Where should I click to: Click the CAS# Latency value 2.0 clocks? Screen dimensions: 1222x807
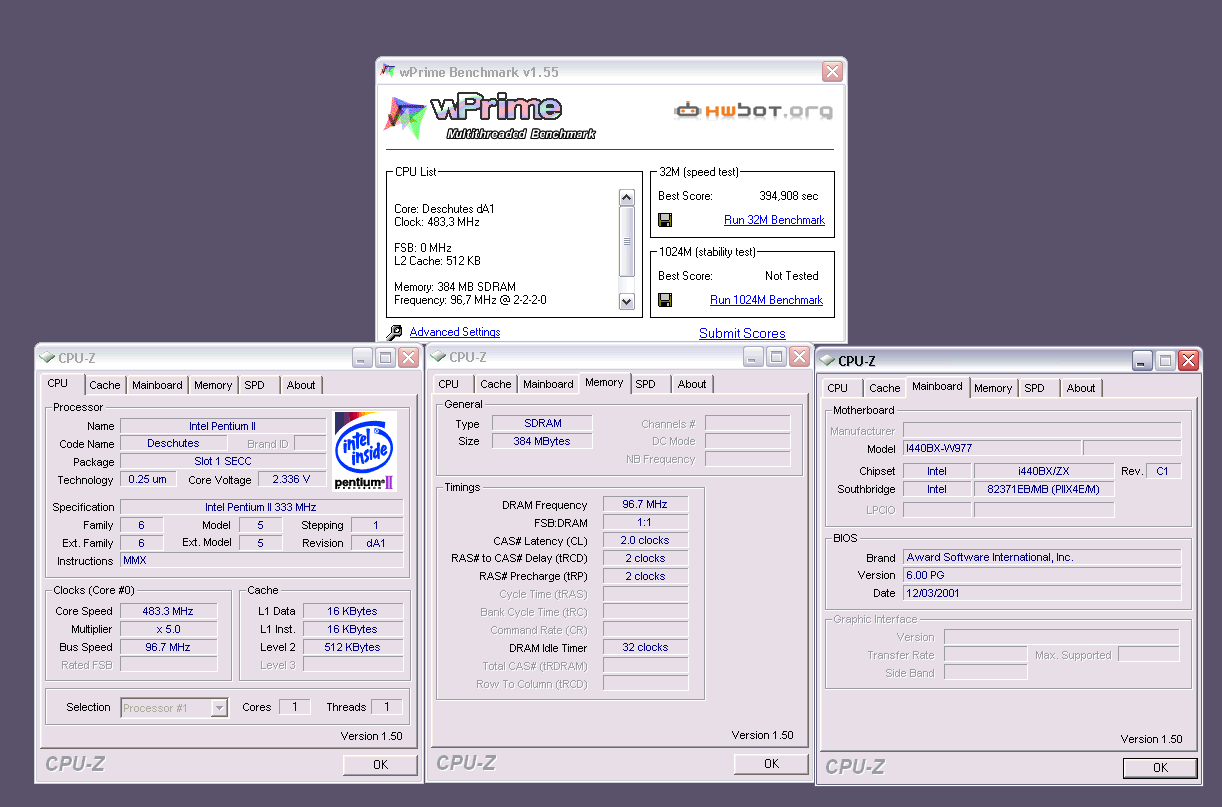[645, 540]
